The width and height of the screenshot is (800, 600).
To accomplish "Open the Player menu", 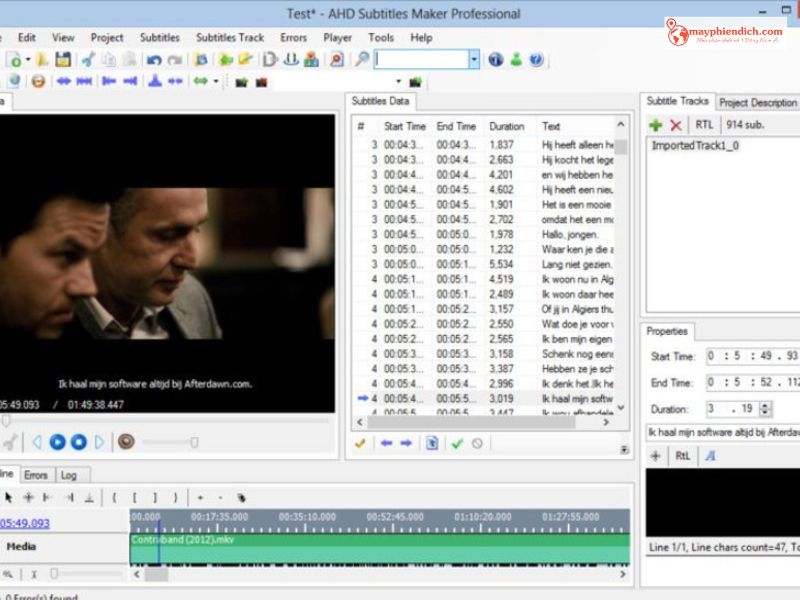I will click(x=337, y=37).
